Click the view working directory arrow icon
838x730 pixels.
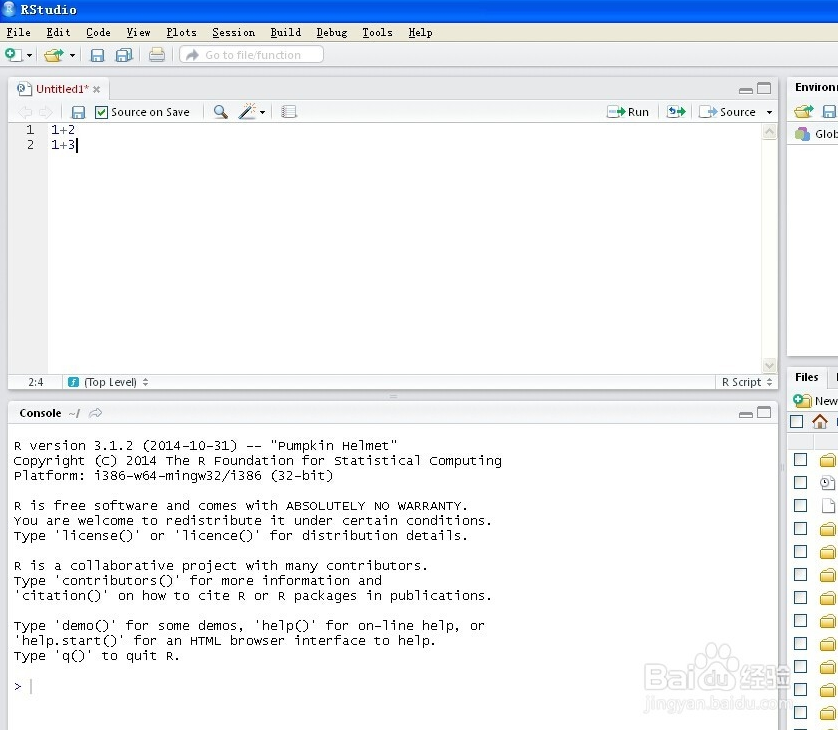point(95,413)
